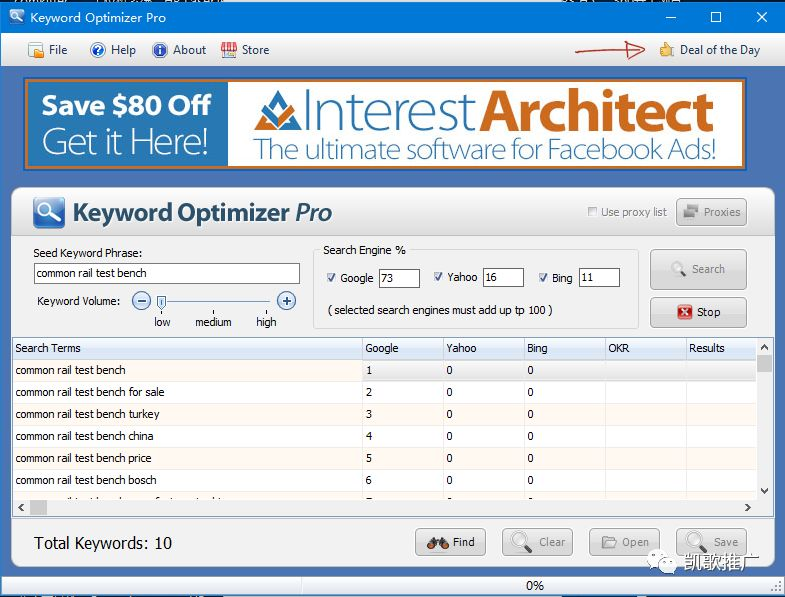Open the Store shop icon

229,50
